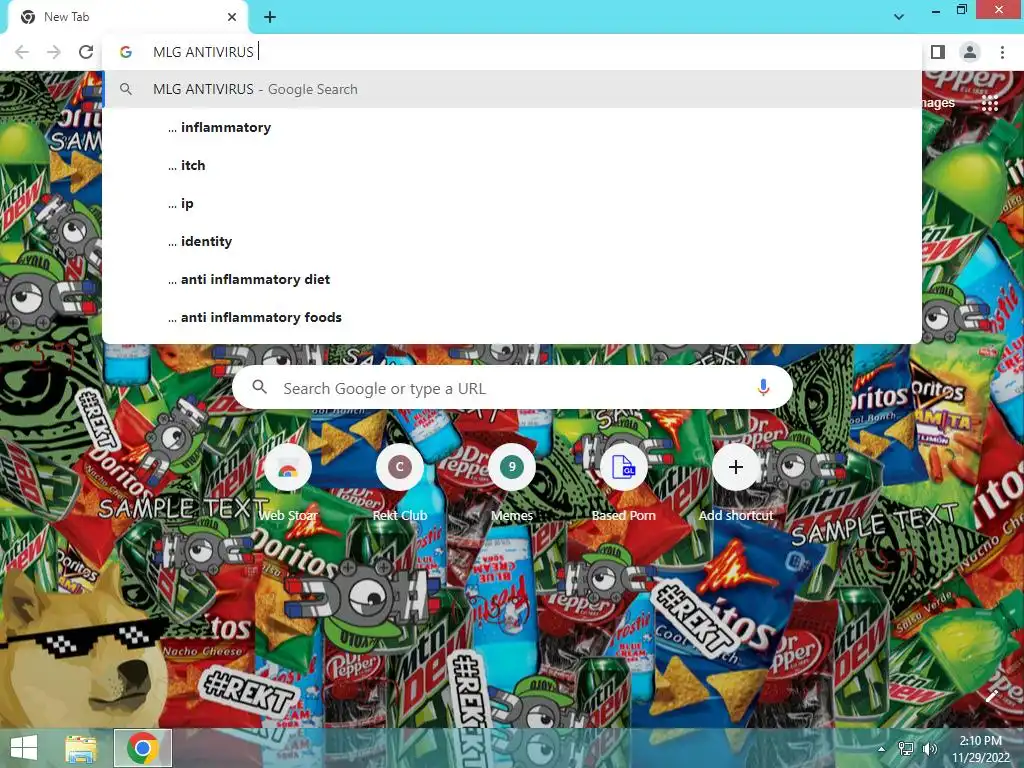Open network status in system tray

pos(906,749)
